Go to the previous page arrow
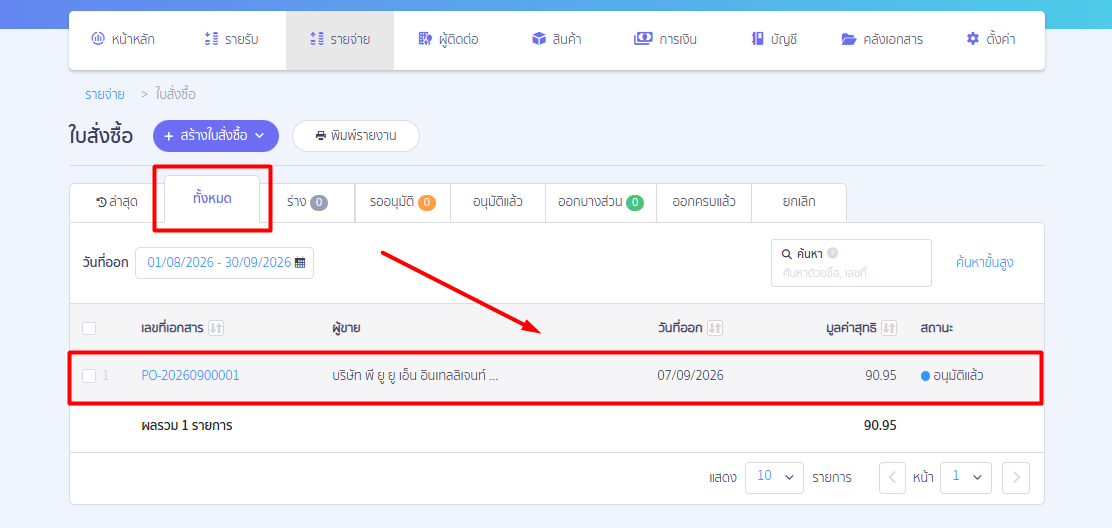Viewport: 1112px width, 528px height. 892,478
